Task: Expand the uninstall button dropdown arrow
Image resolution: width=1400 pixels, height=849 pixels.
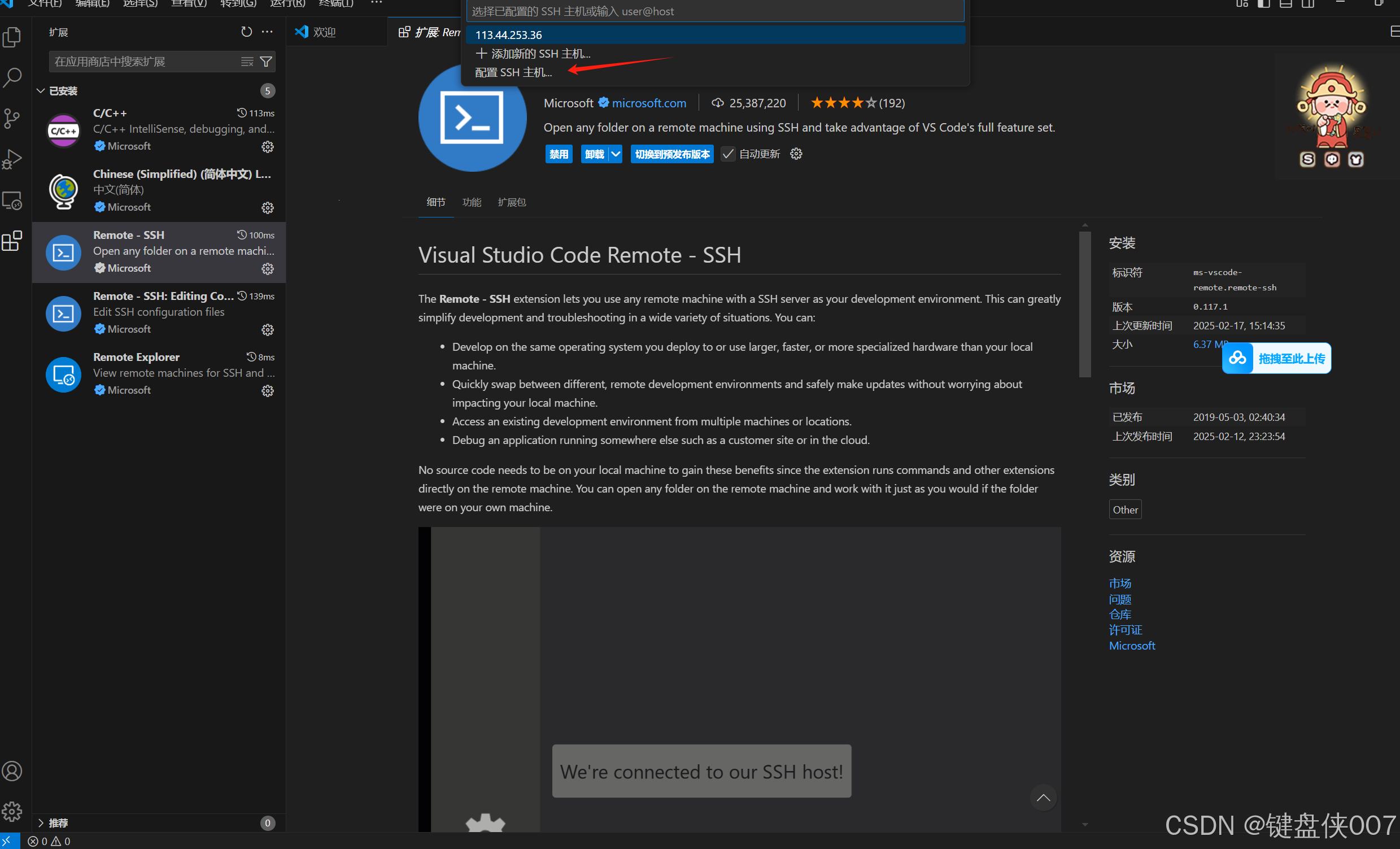Action: pos(616,154)
